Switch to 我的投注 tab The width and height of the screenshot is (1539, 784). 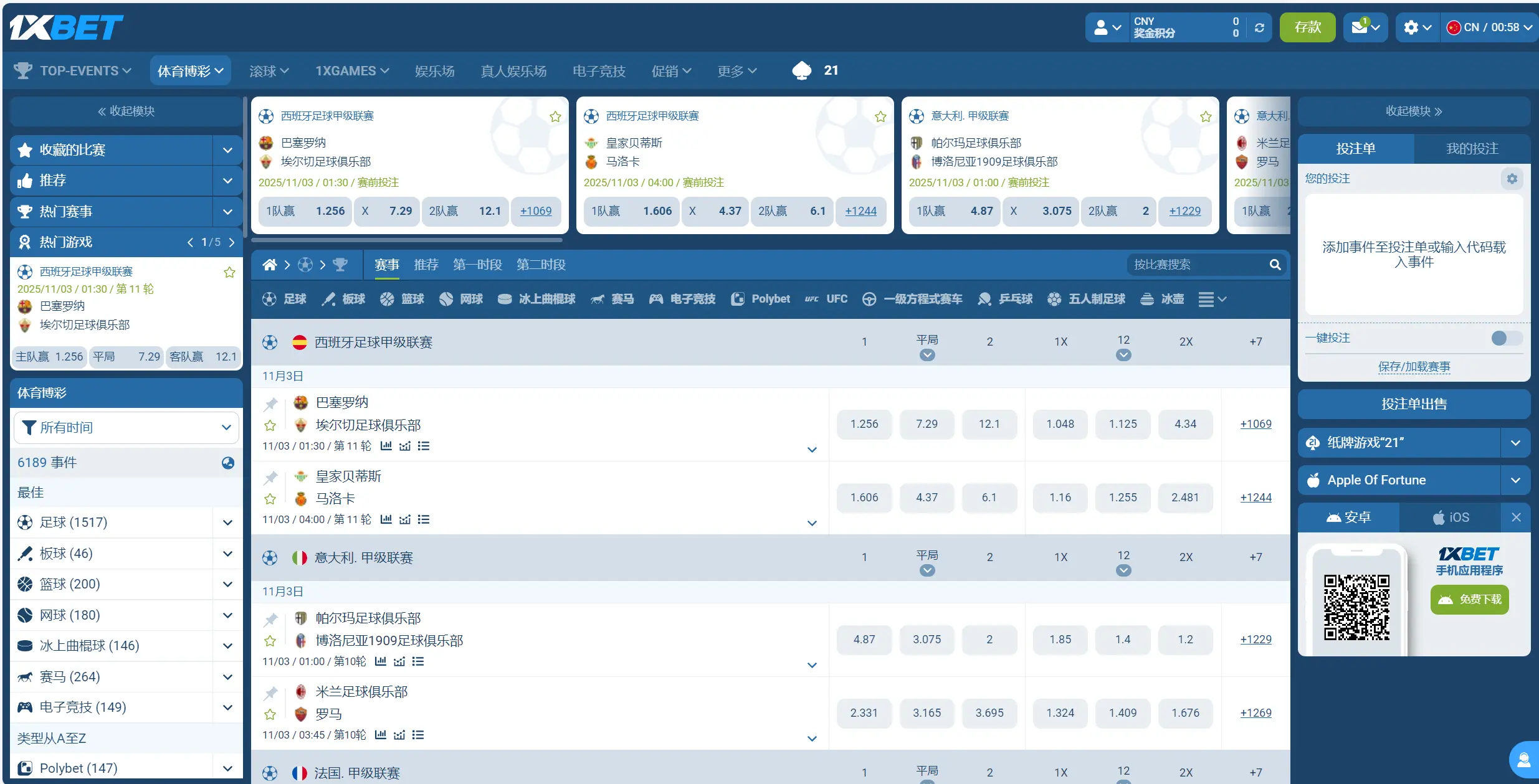tap(1472, 149)
